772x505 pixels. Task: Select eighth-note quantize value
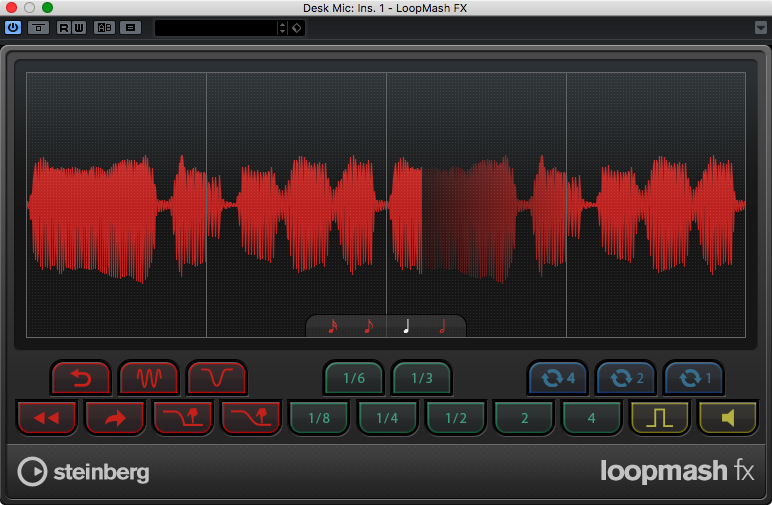tap(368, 326)
